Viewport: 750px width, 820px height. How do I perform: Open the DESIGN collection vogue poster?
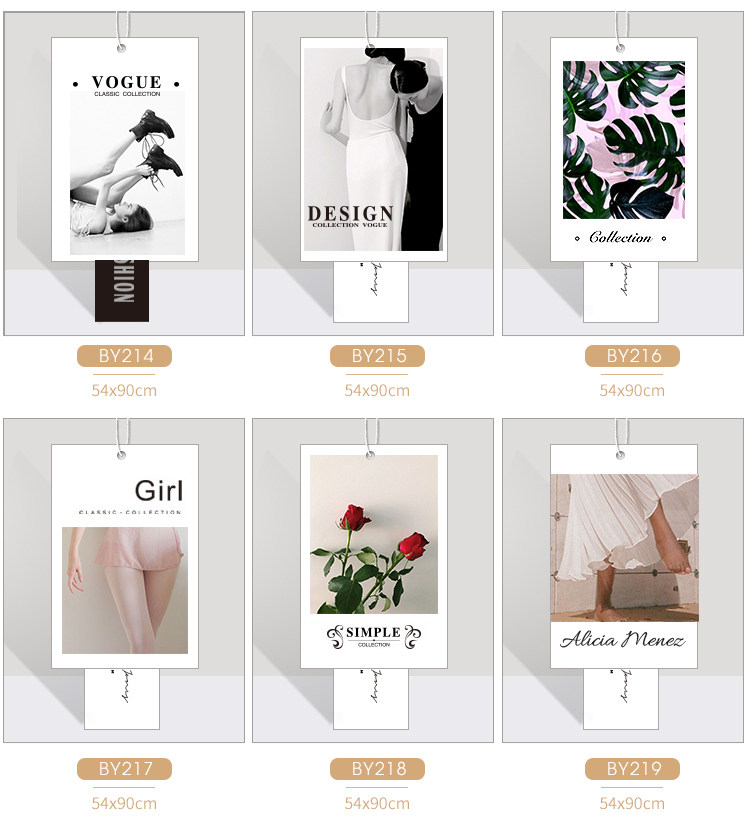point(374,150)
